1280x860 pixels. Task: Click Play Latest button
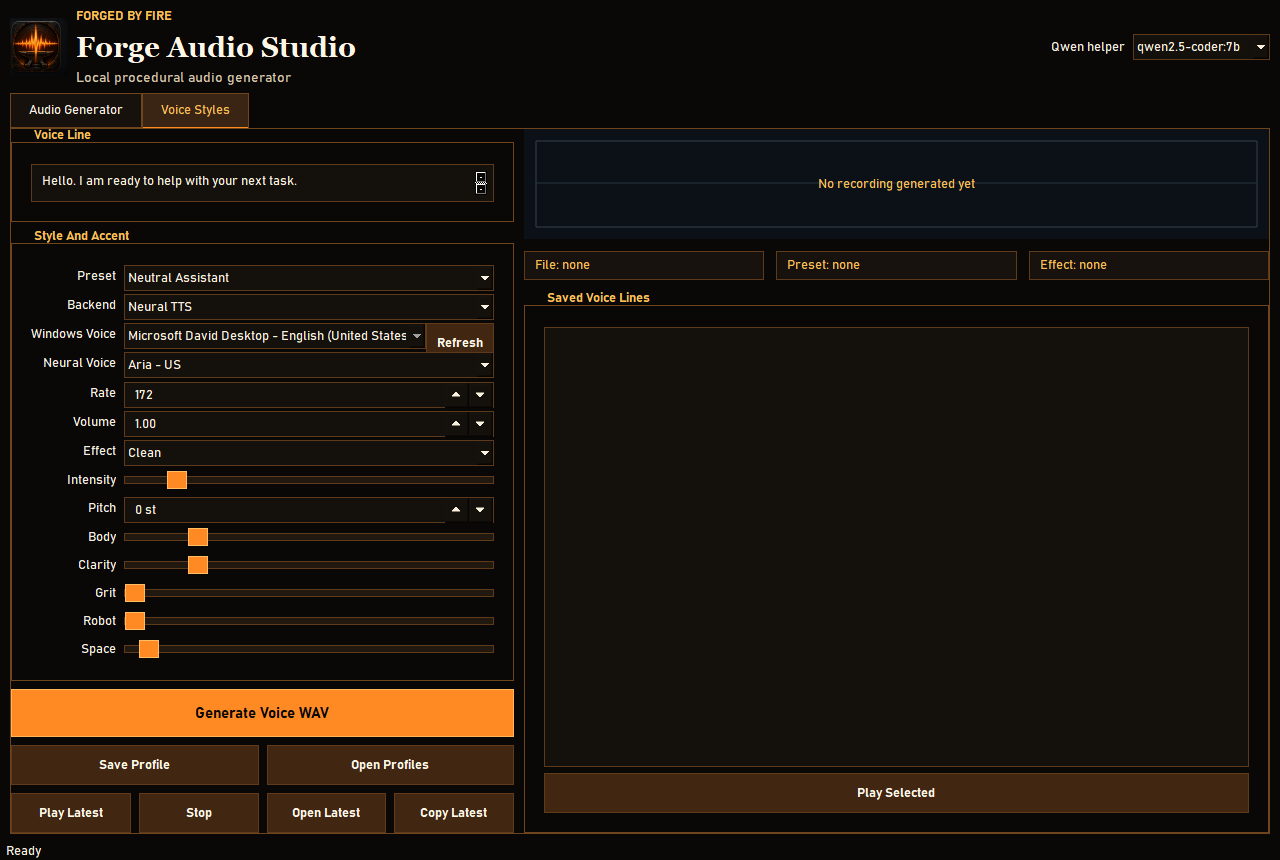tap(71, 813)
